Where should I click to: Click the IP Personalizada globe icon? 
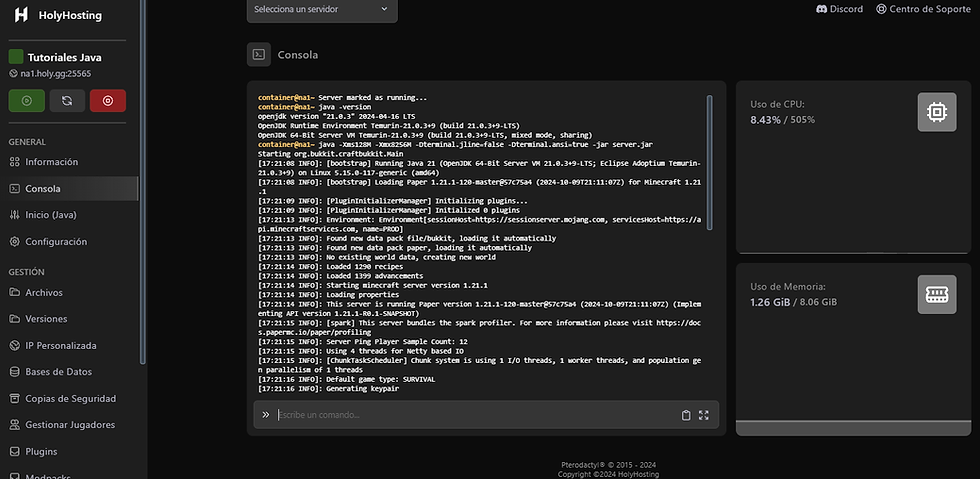pos(14,345)
